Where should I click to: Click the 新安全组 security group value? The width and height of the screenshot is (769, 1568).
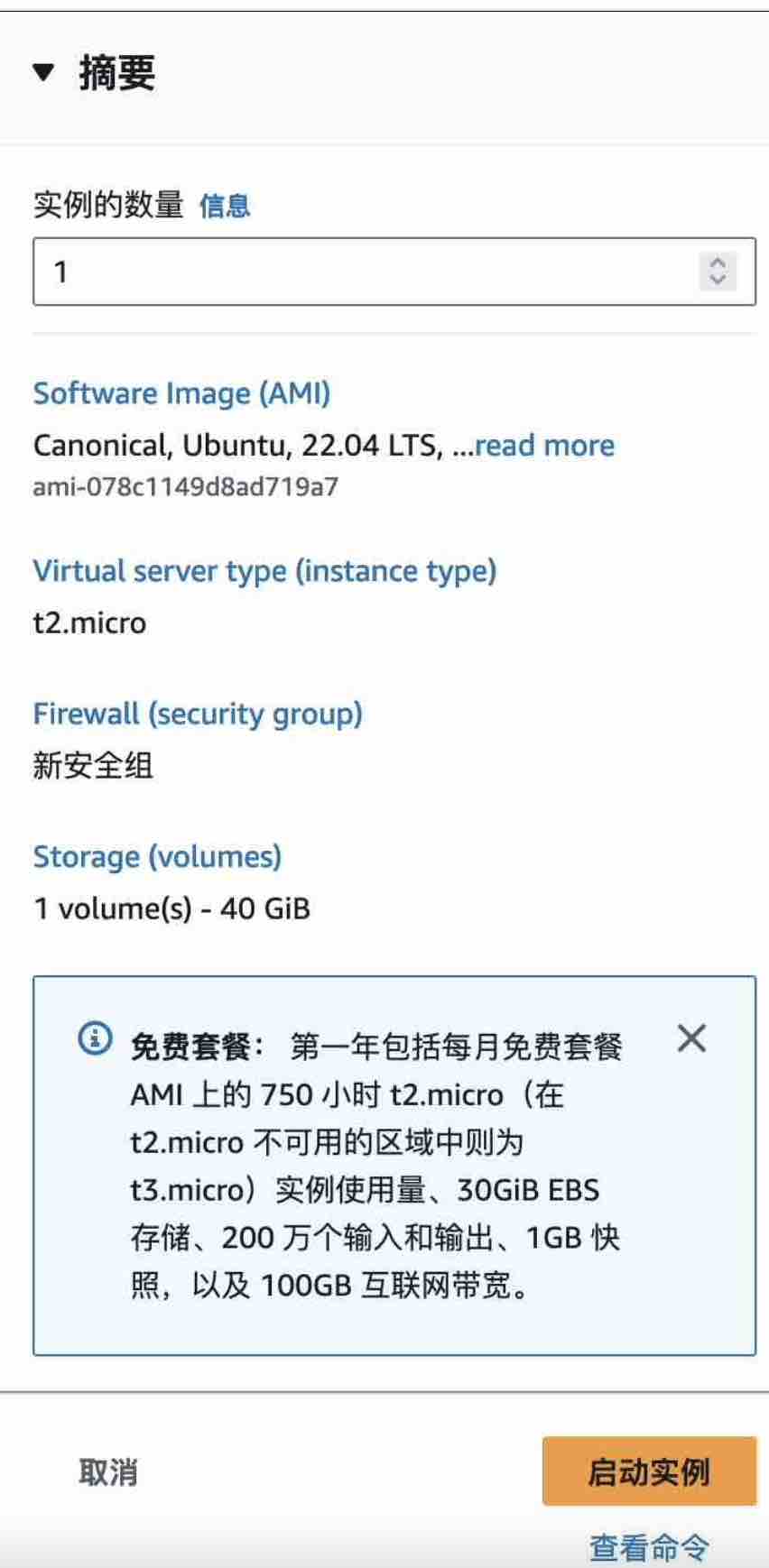pos(93,766)
